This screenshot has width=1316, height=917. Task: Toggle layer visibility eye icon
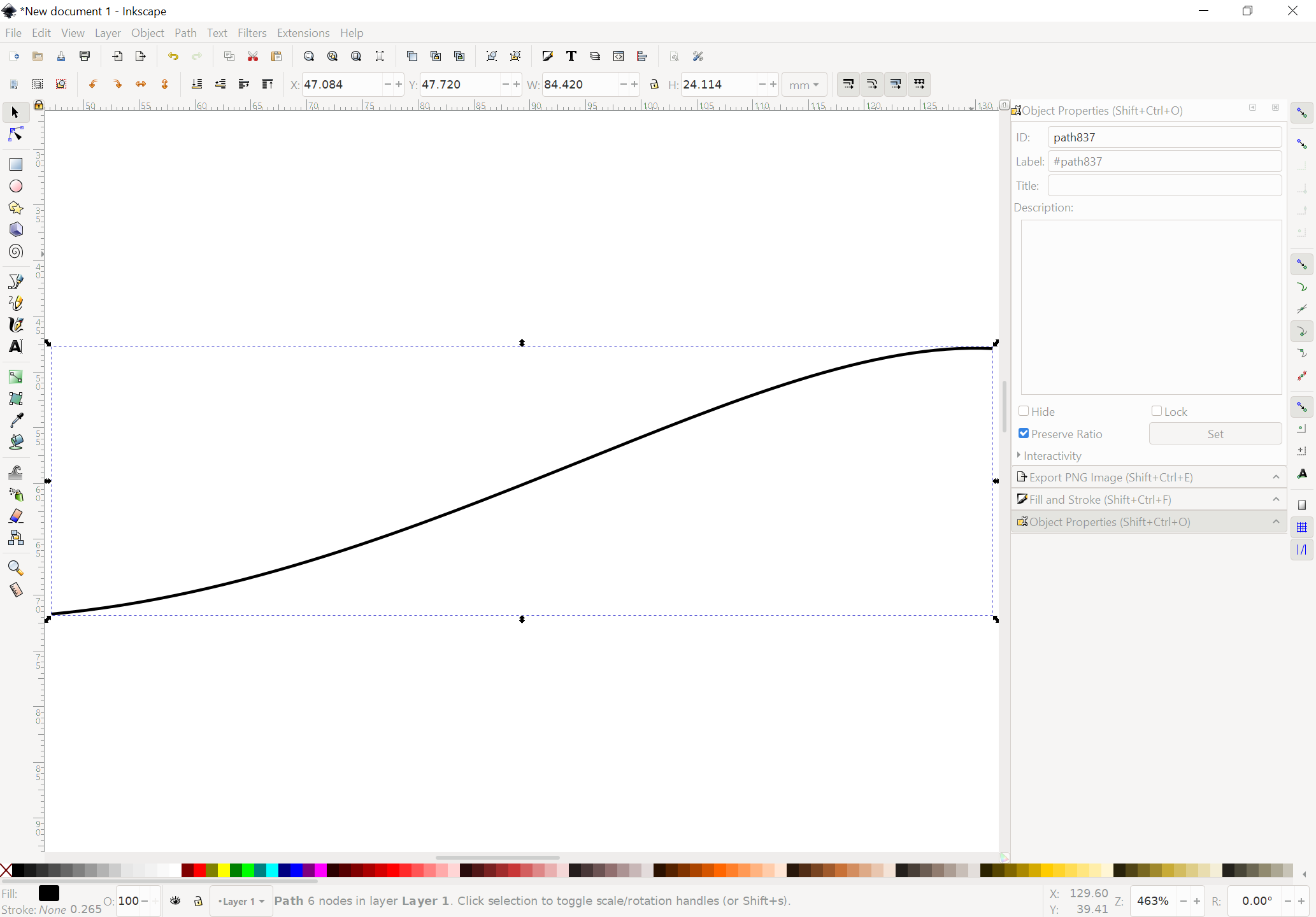(175, 900)
